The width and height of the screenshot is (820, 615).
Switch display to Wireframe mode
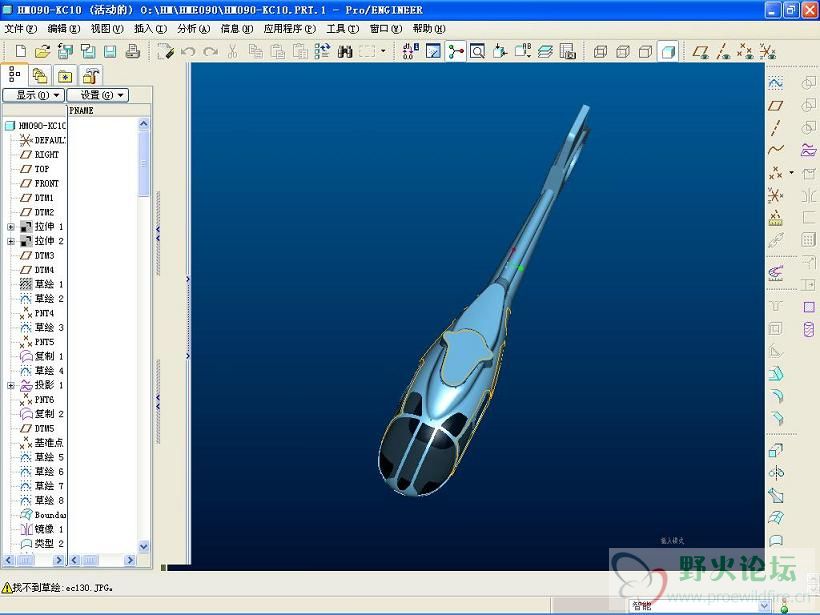click(600, 51)
